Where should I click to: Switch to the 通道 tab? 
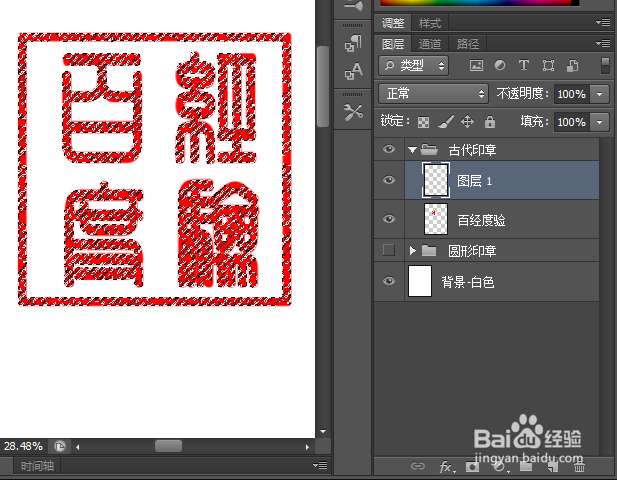(x=430, y=44)
